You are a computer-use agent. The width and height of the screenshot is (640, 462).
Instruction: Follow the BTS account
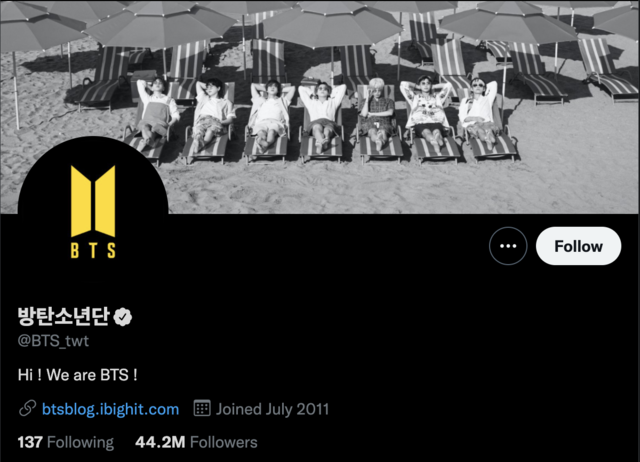point(578,246)
